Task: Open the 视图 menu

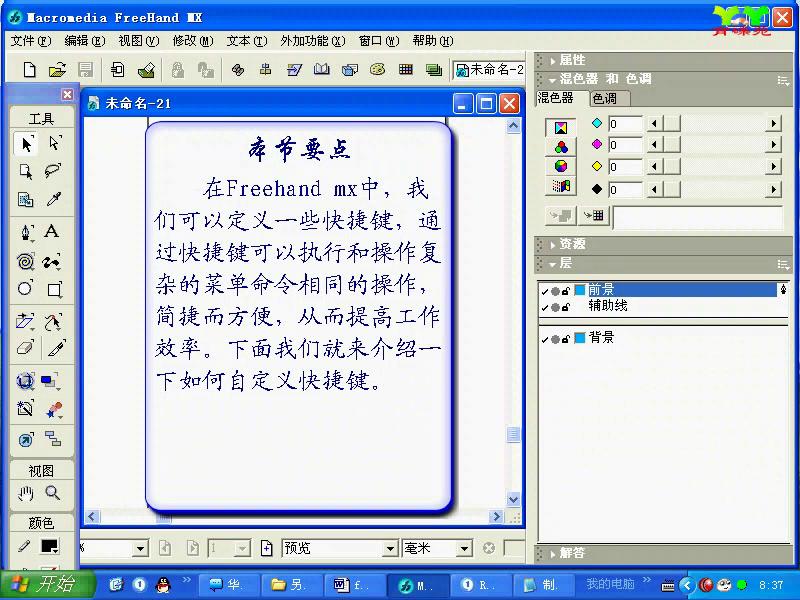Action: [x=139, y=41]
